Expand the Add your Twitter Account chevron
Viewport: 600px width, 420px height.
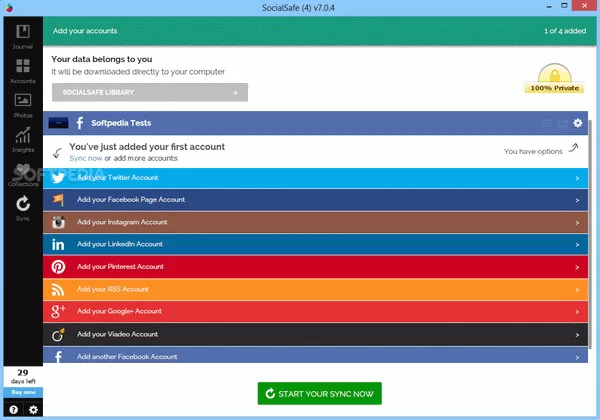click(x=577, y=178)
